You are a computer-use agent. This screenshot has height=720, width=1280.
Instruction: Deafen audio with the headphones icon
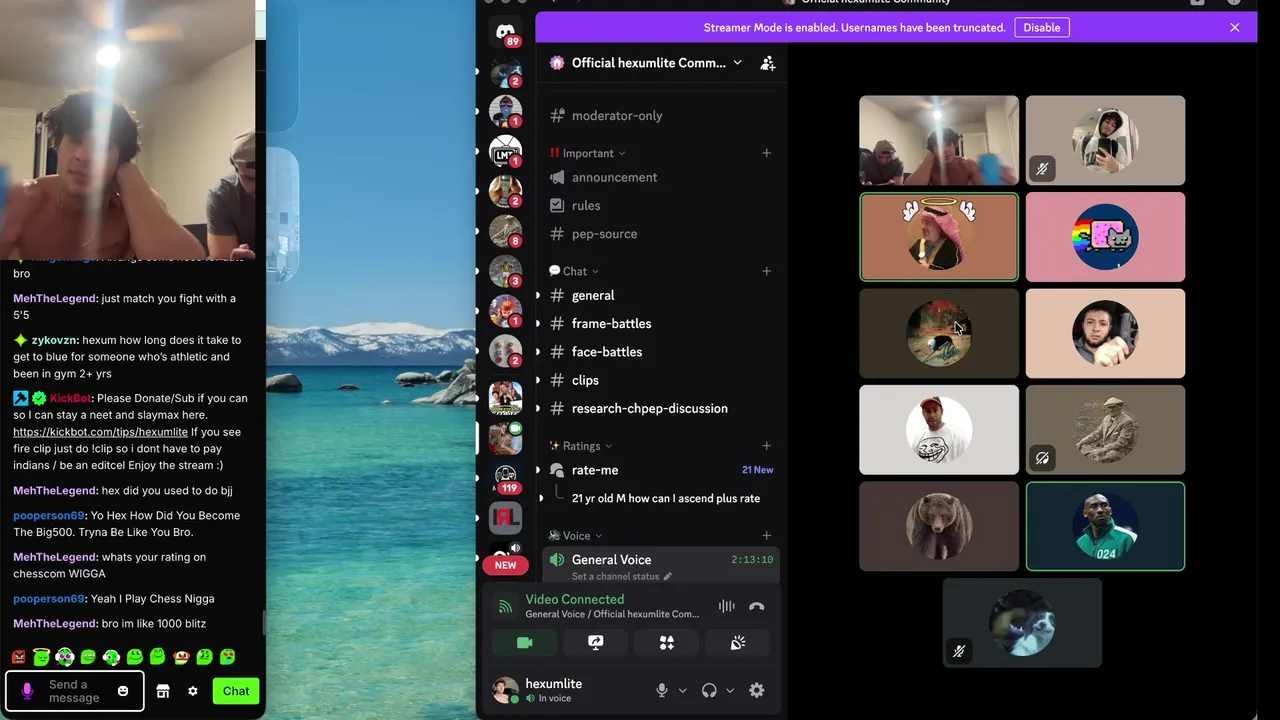709,690
